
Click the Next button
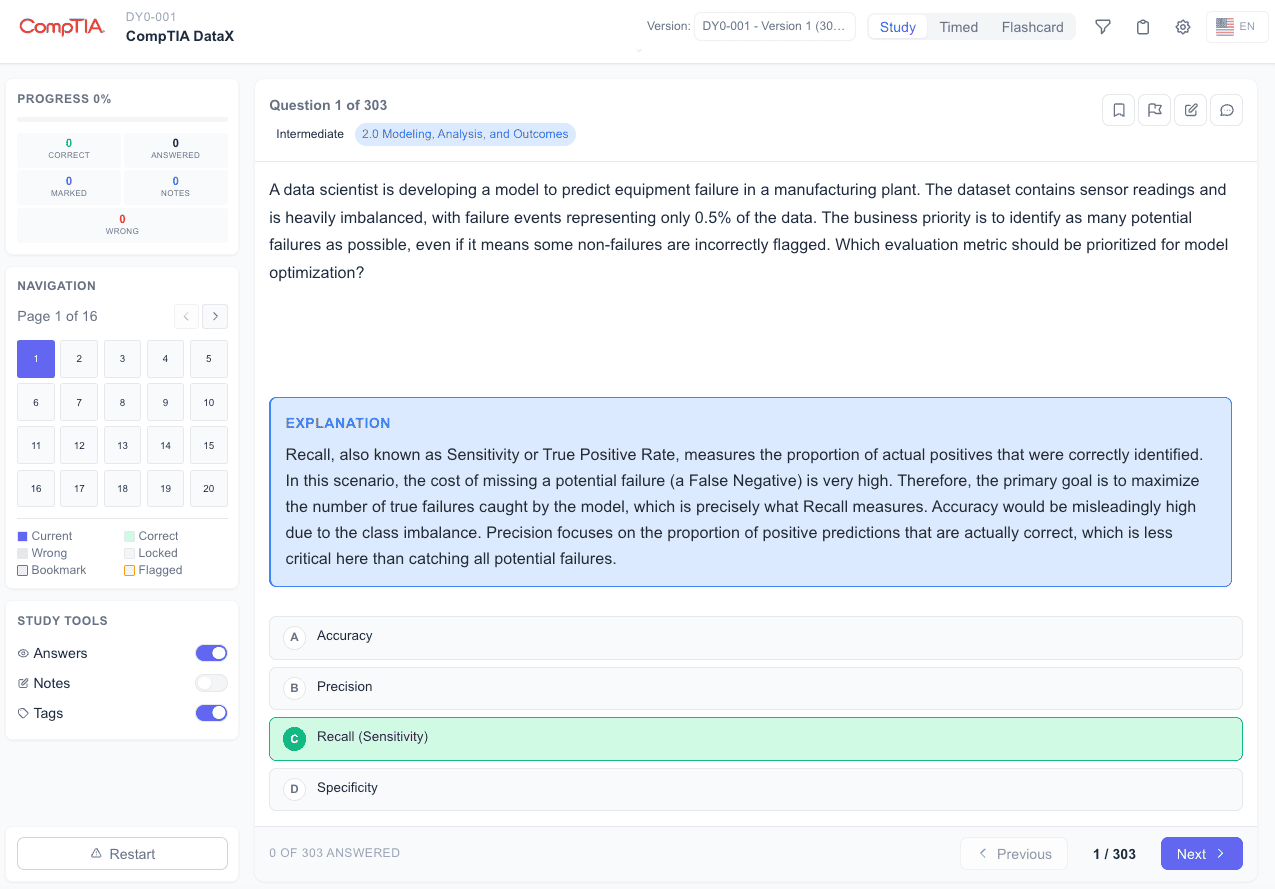(1201, 853)
